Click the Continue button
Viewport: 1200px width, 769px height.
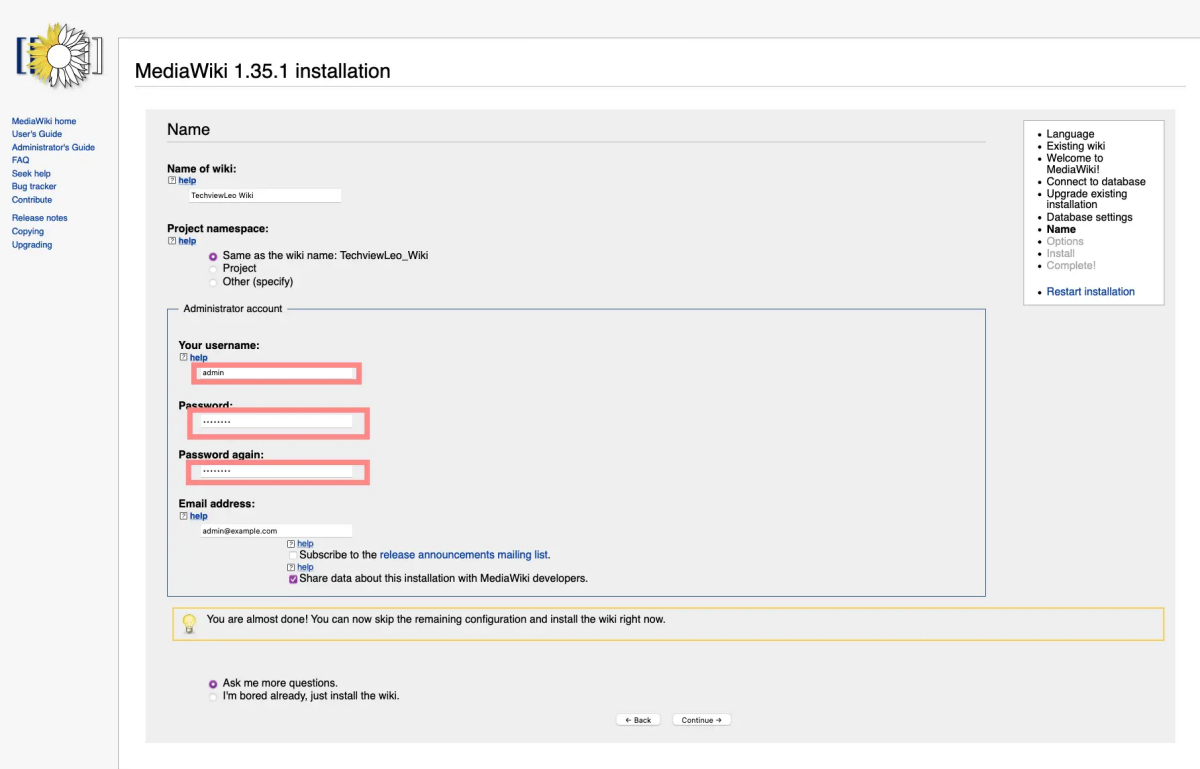click(x=702, y=720)
